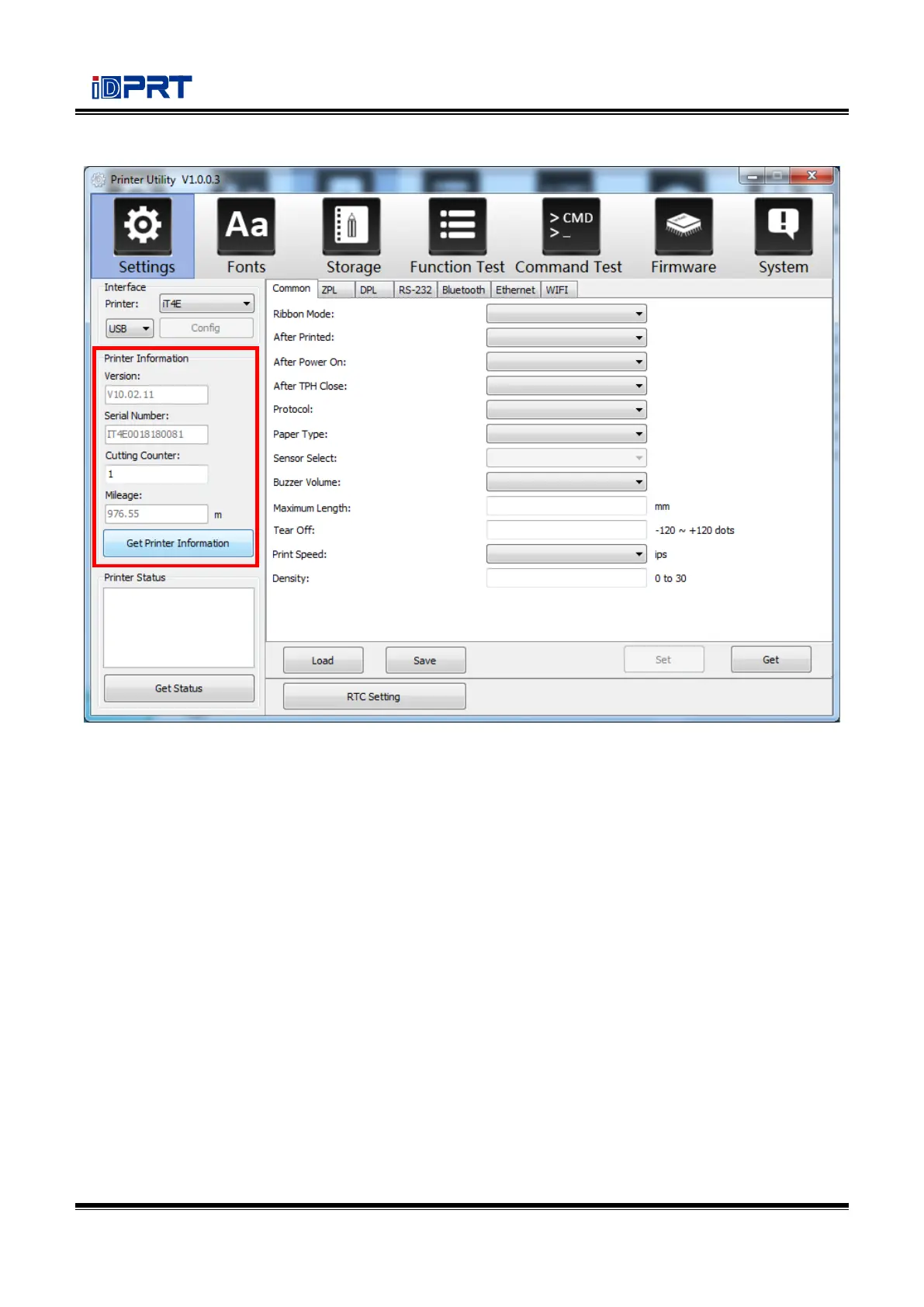
Task: Click the Printer Status text box
Action: 178,628
